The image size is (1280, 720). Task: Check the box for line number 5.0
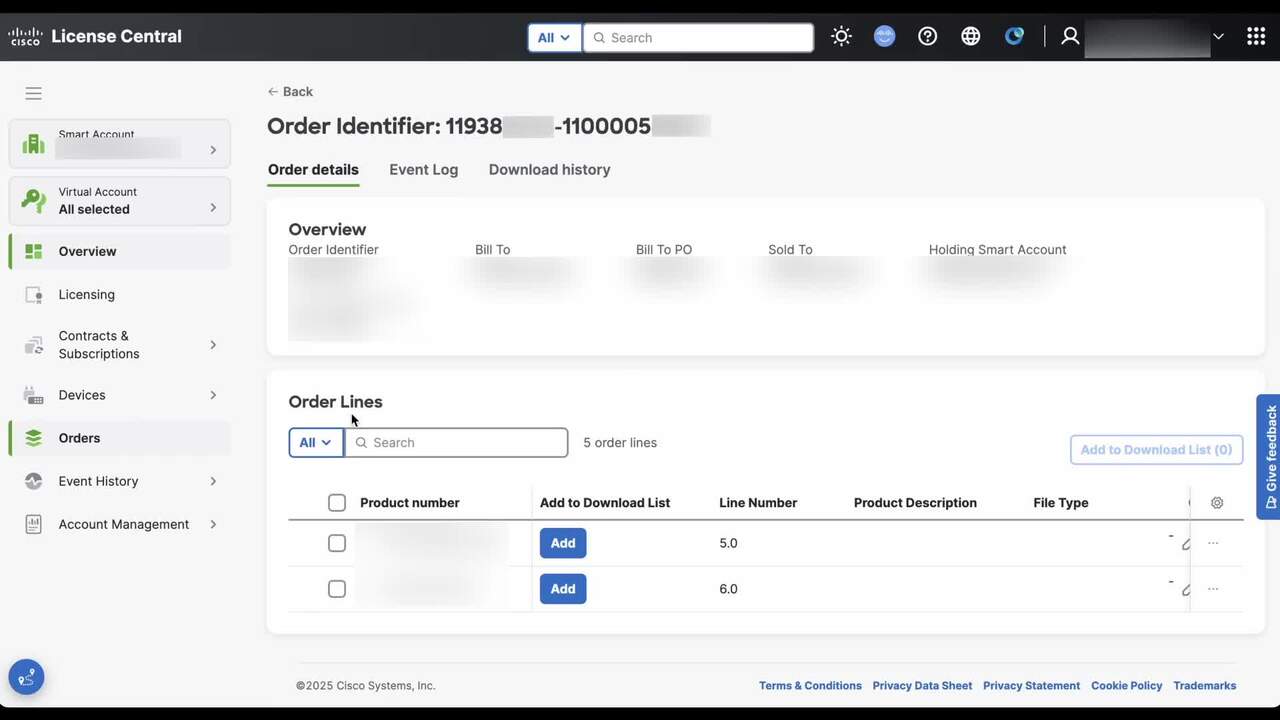(x=337, y=543)
